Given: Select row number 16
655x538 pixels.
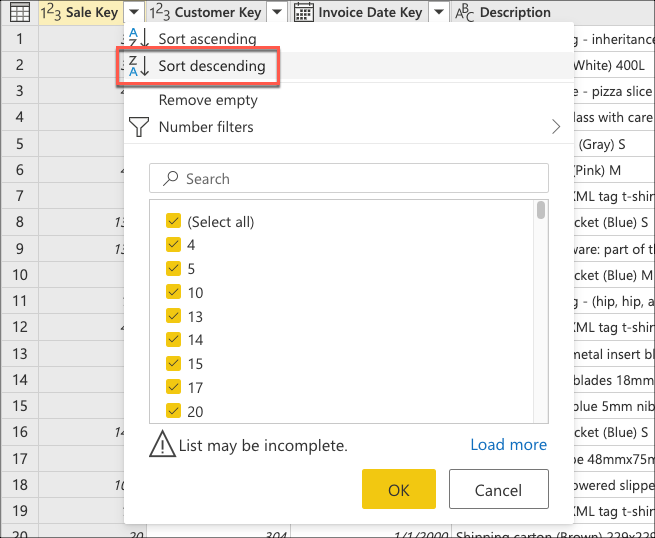Looking at the screenshot, I should (x=20, y=432).
